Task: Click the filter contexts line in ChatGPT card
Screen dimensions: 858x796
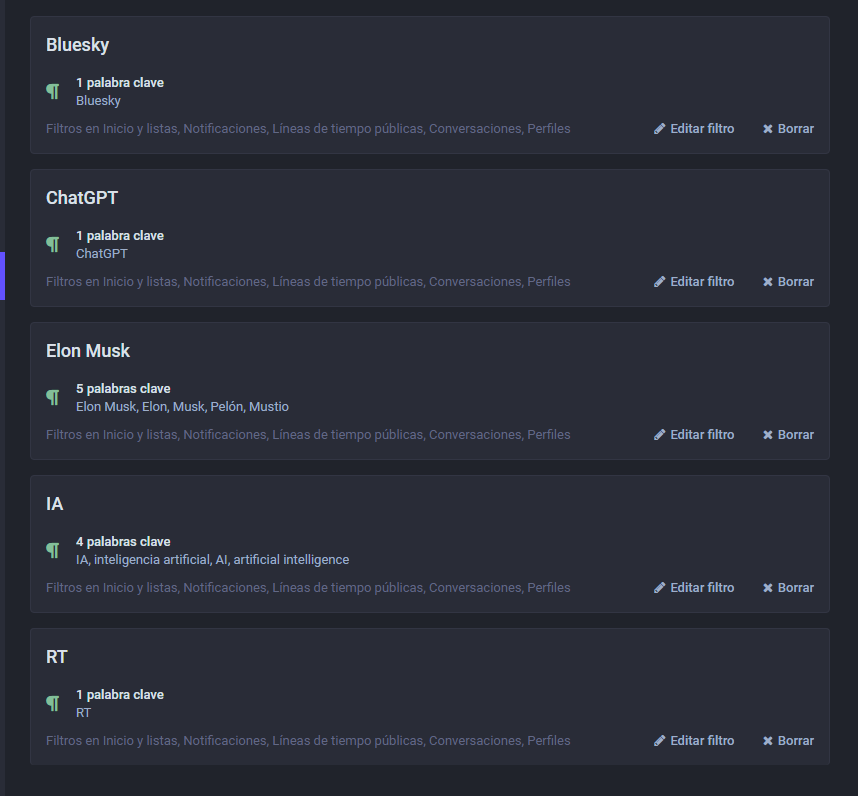Action: tap(308, 282)
